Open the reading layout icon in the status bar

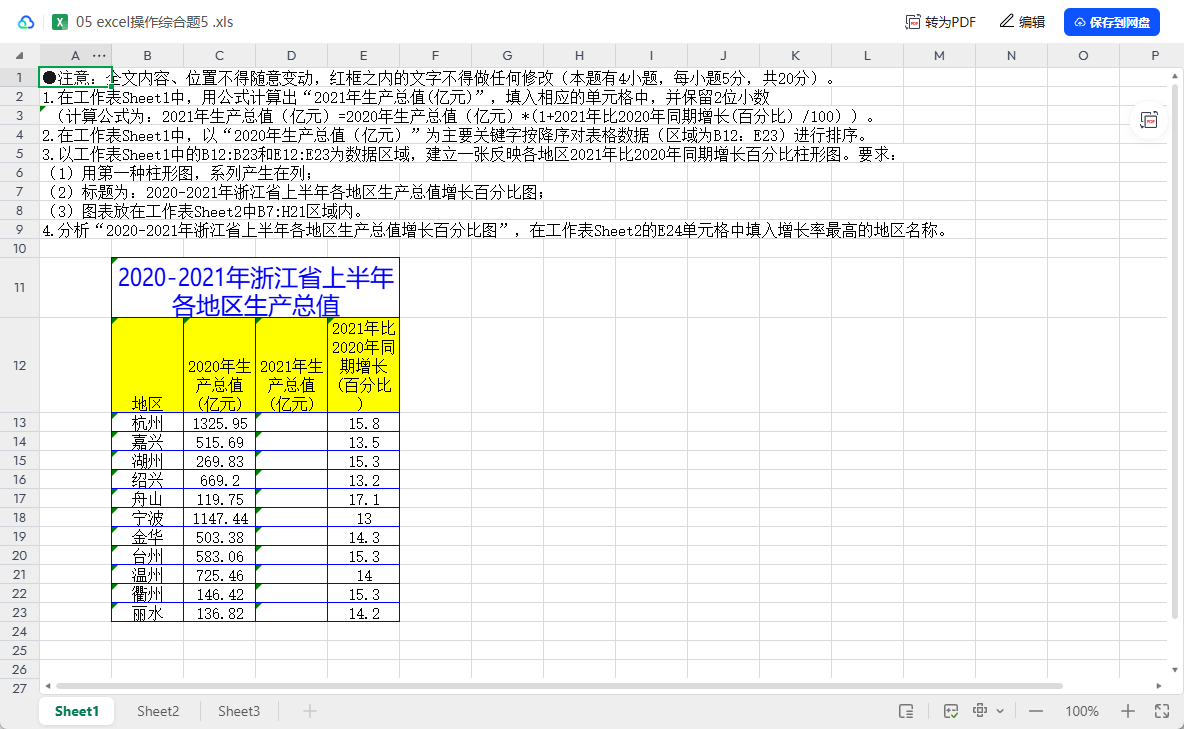[907, 711]
